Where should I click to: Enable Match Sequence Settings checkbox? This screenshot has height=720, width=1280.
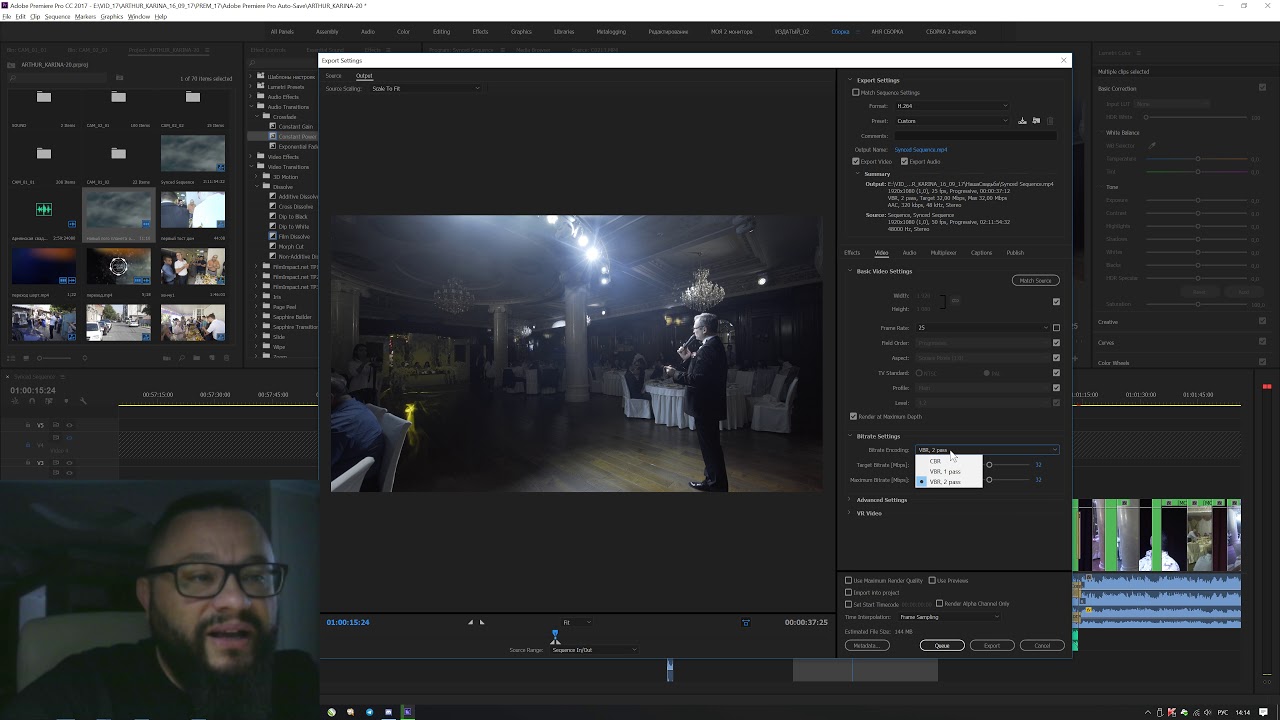[856, 93]
